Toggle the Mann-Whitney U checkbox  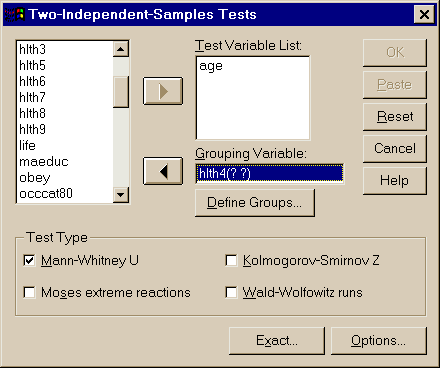(29, 260)
